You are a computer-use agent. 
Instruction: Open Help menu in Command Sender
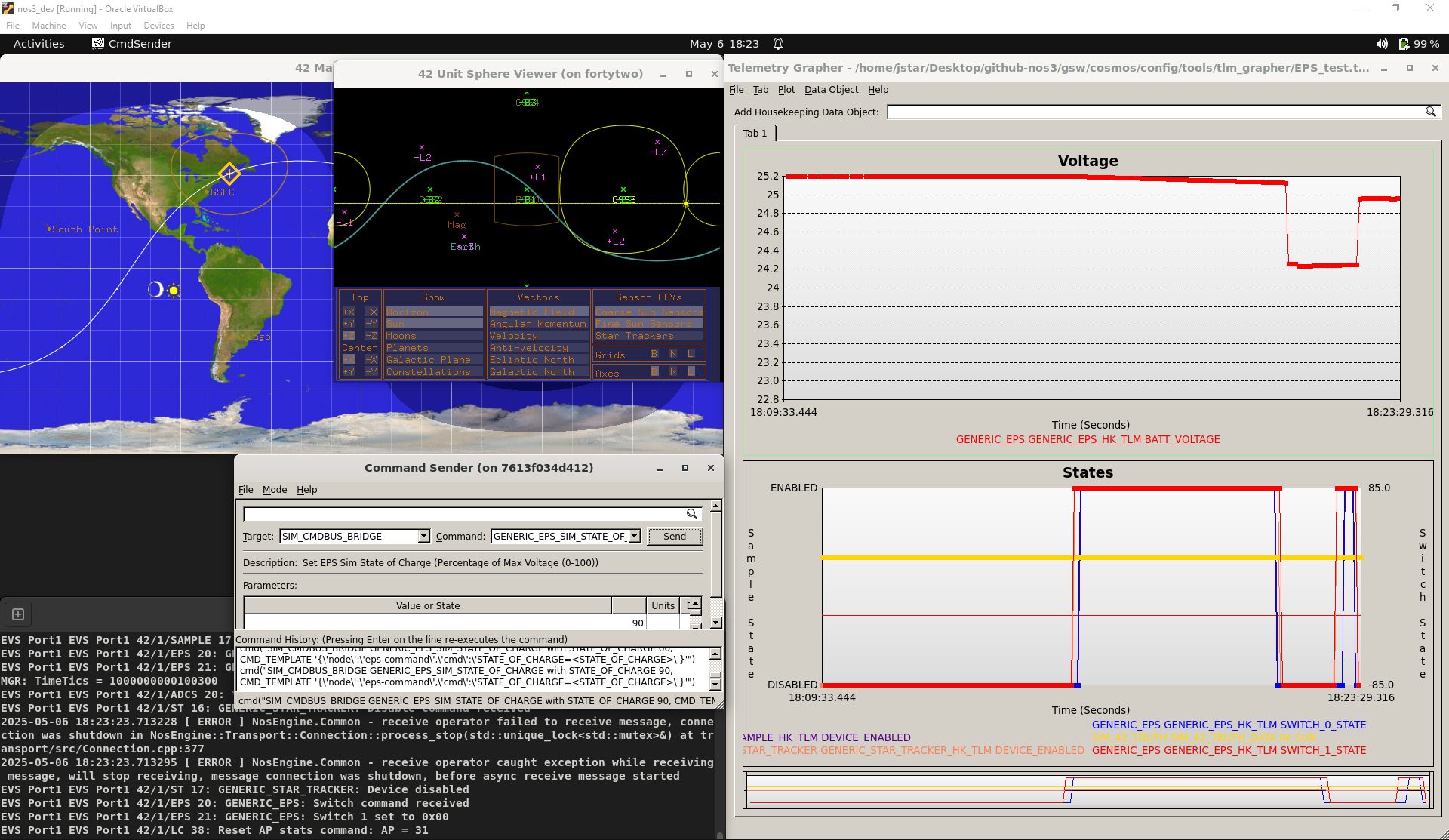306,489
